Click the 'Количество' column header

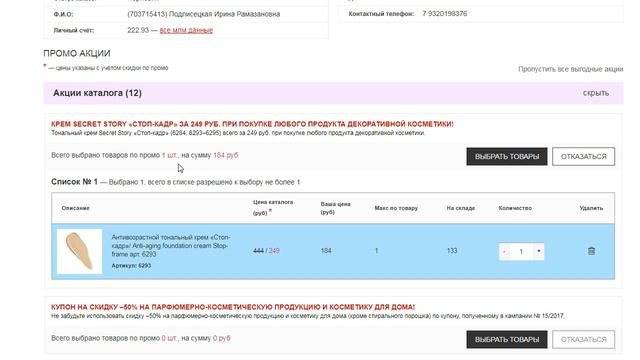point(515,208)
